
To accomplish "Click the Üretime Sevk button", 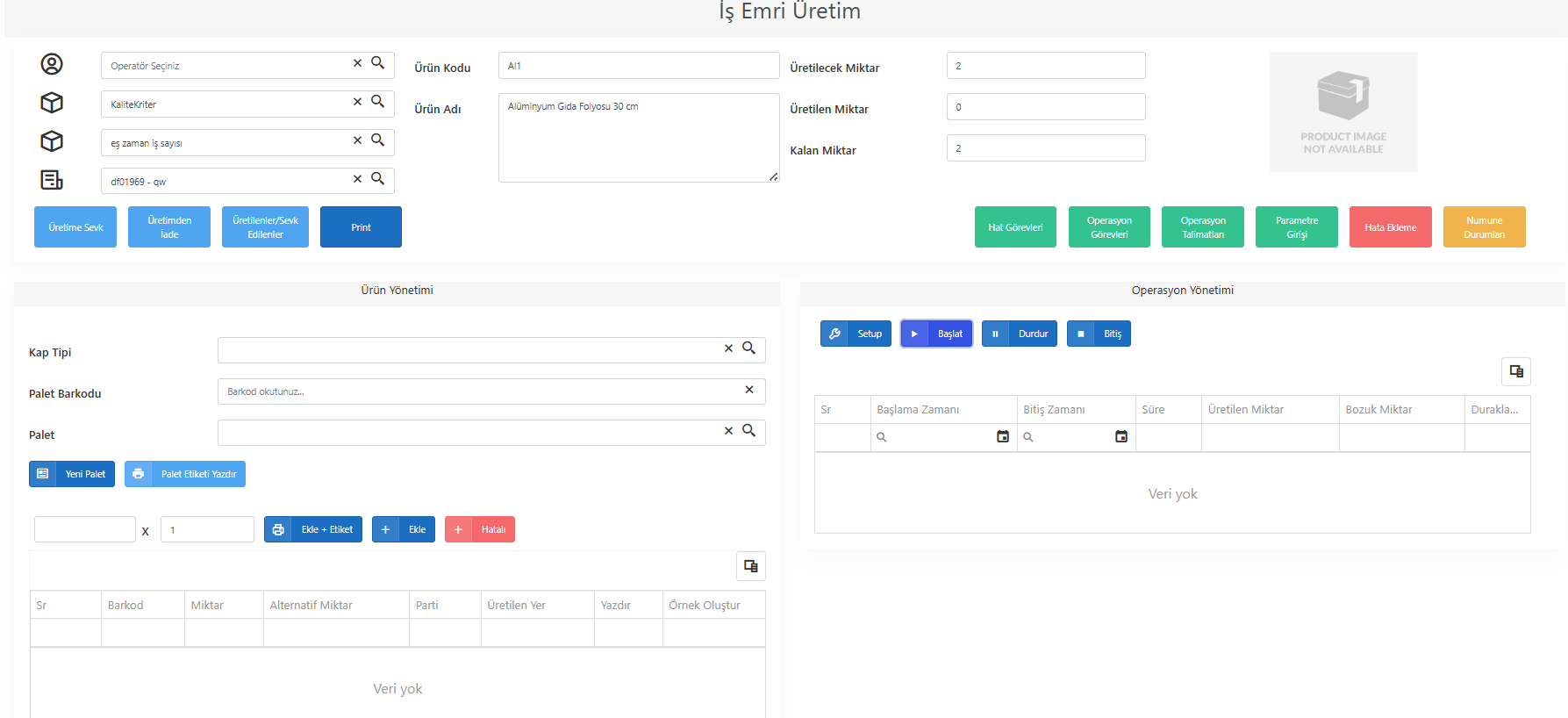I will (x=75, y=227).
